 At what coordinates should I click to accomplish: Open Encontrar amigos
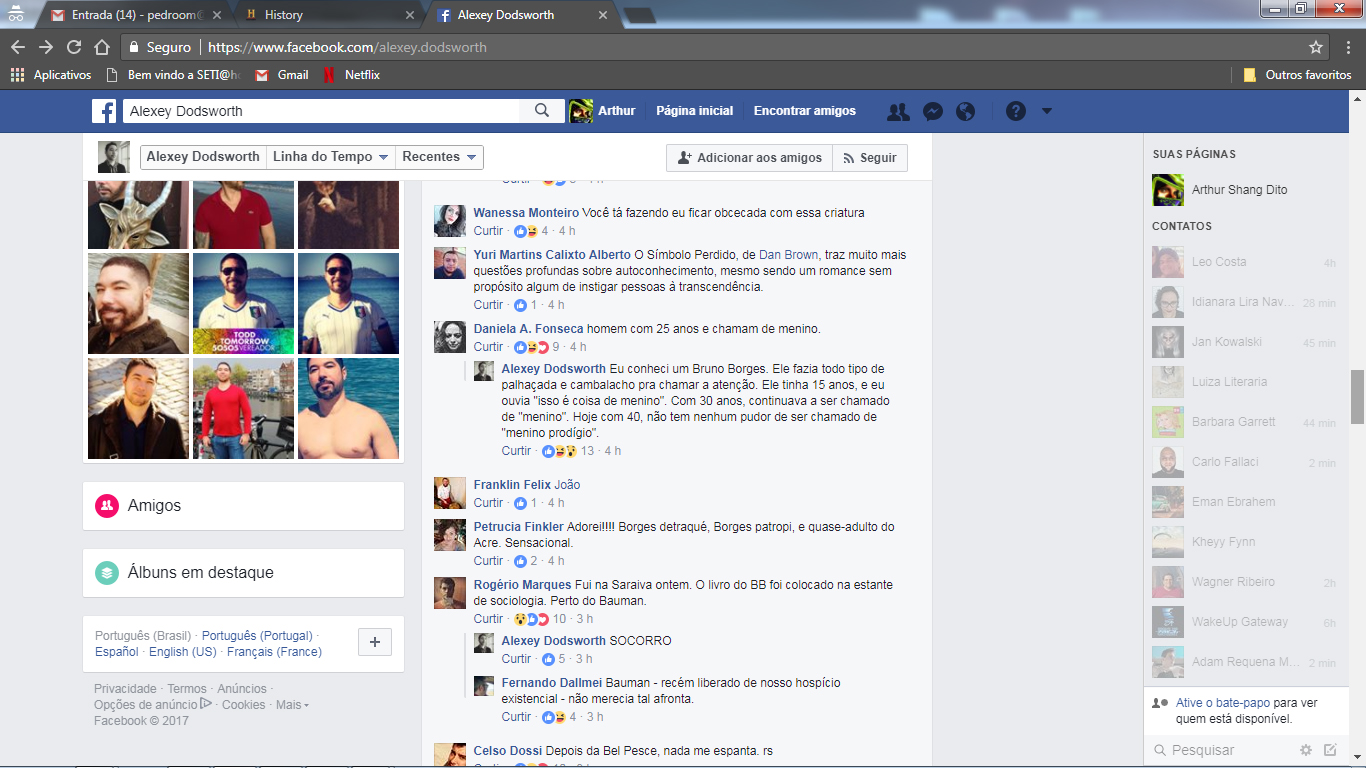(805, 111)
